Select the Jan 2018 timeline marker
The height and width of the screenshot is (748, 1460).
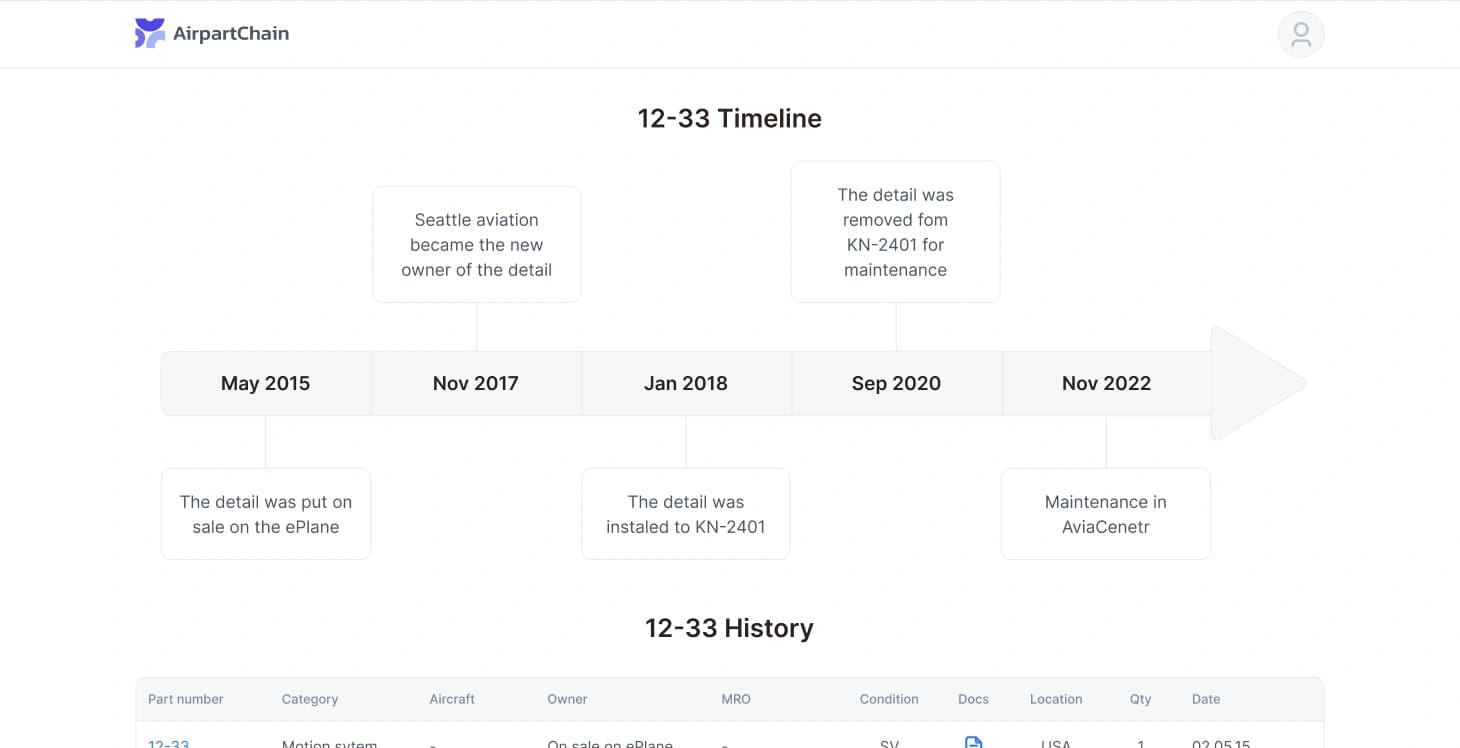pos(685,383)
